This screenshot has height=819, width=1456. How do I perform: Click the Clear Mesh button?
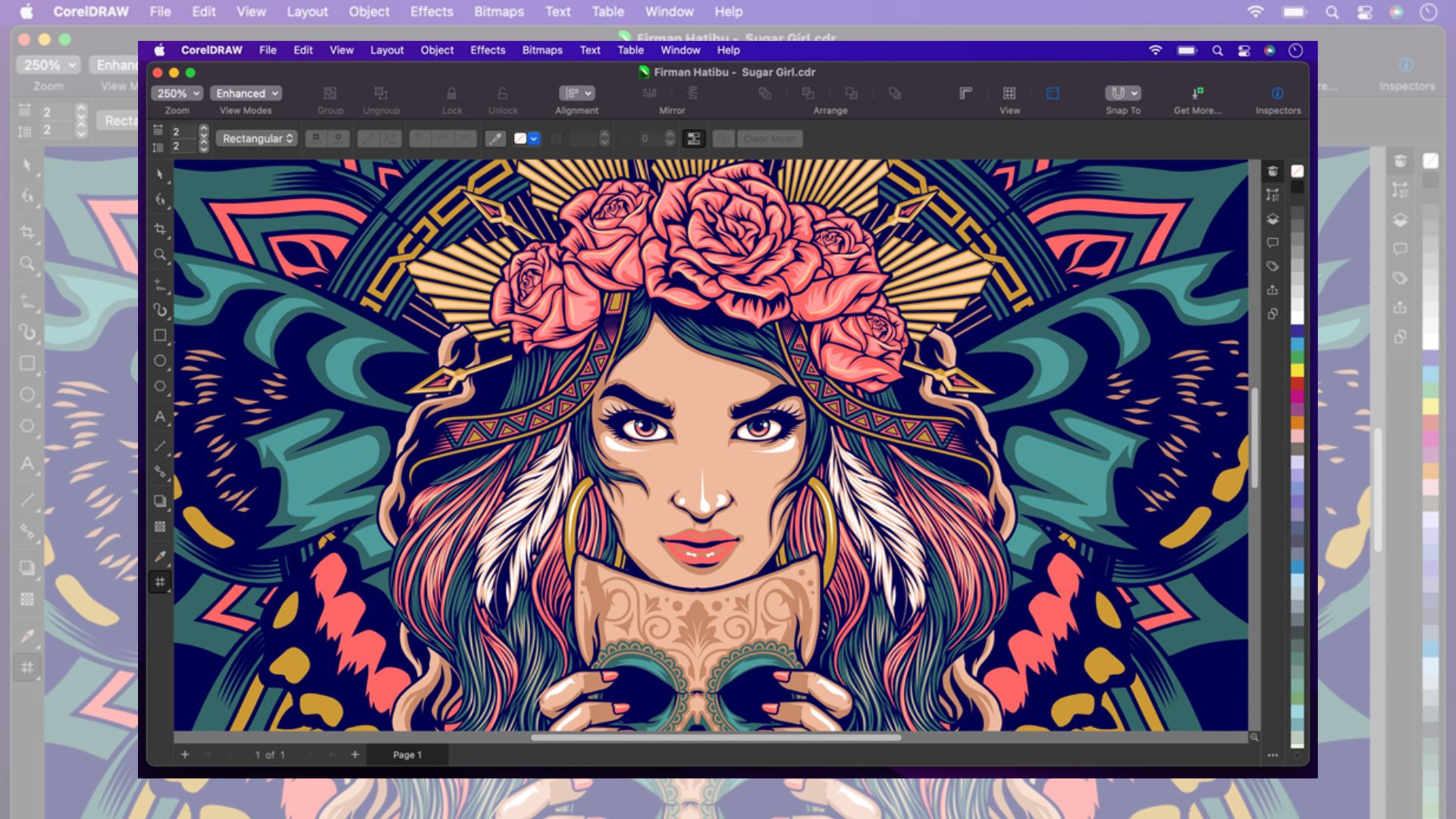[x=770, y=139]
